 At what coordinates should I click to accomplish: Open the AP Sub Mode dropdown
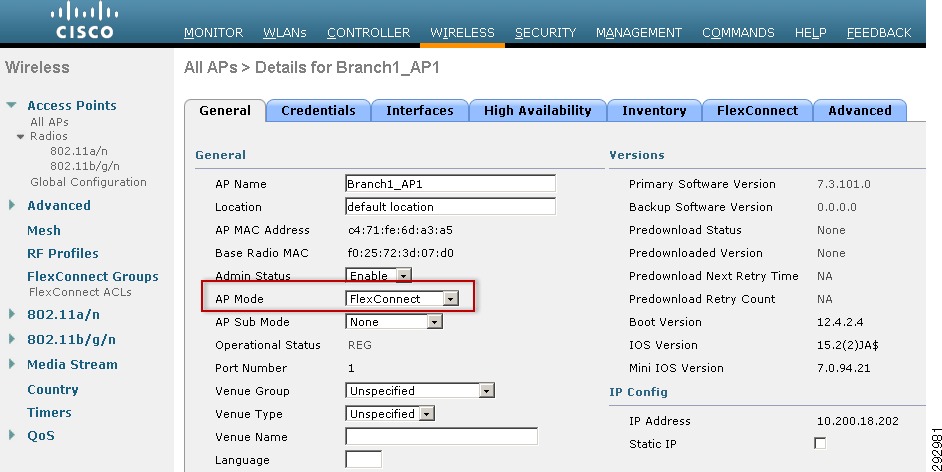click(394, 322)
